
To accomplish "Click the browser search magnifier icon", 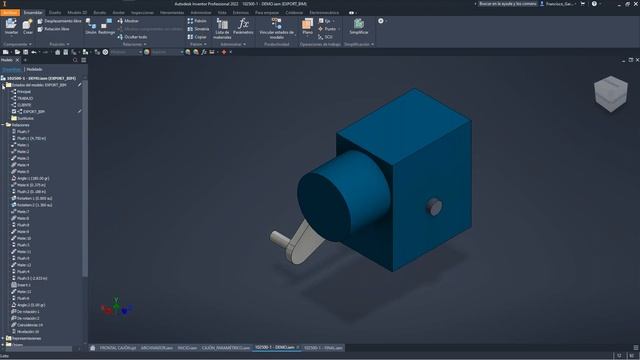I will 75,60.
